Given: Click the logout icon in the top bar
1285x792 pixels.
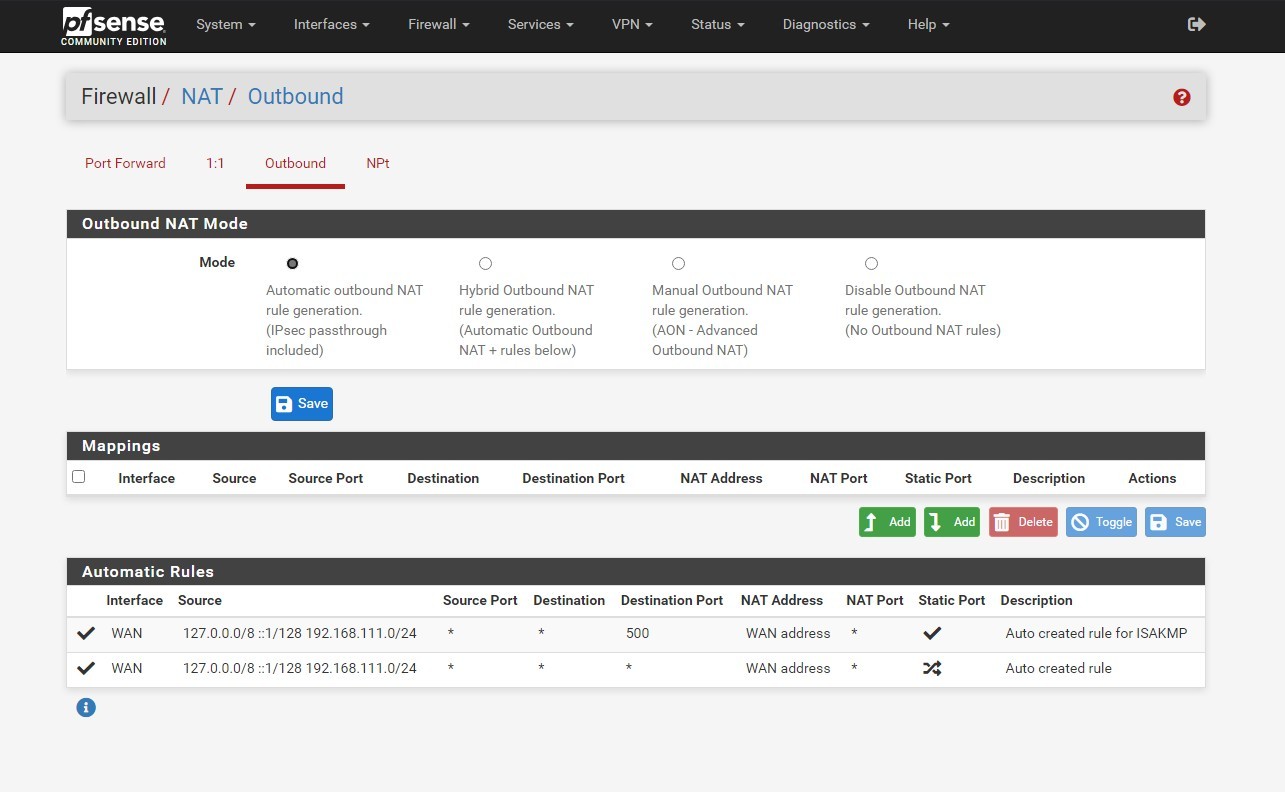Looking at the screenshot, I should coord(1196,24).
